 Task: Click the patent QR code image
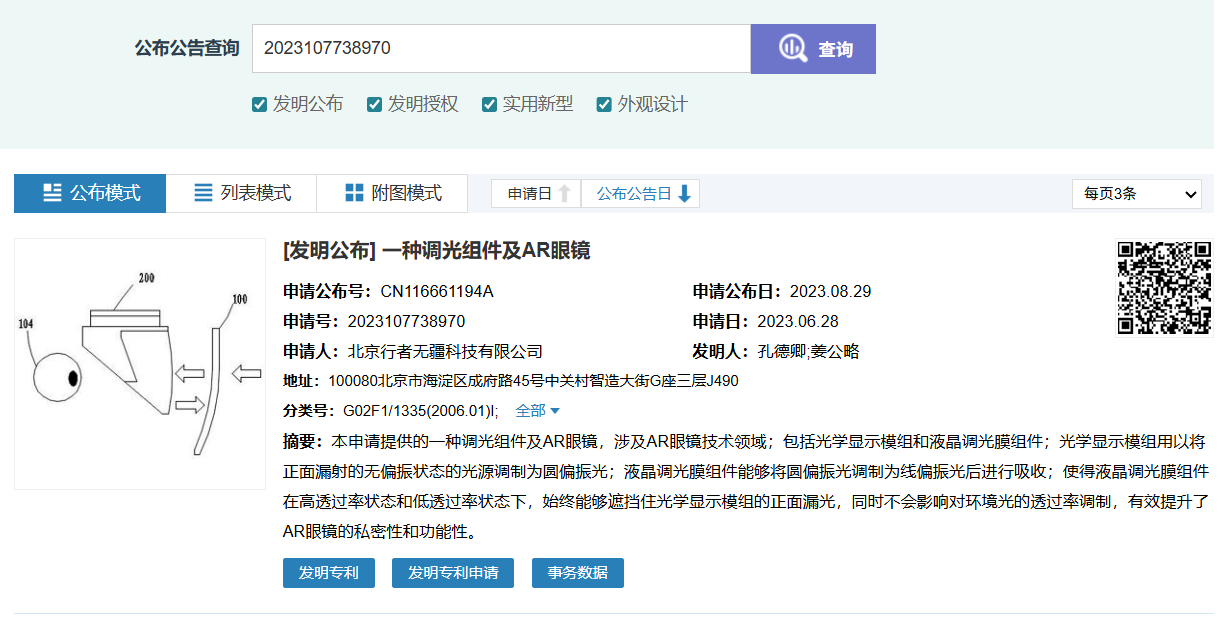1163,288
